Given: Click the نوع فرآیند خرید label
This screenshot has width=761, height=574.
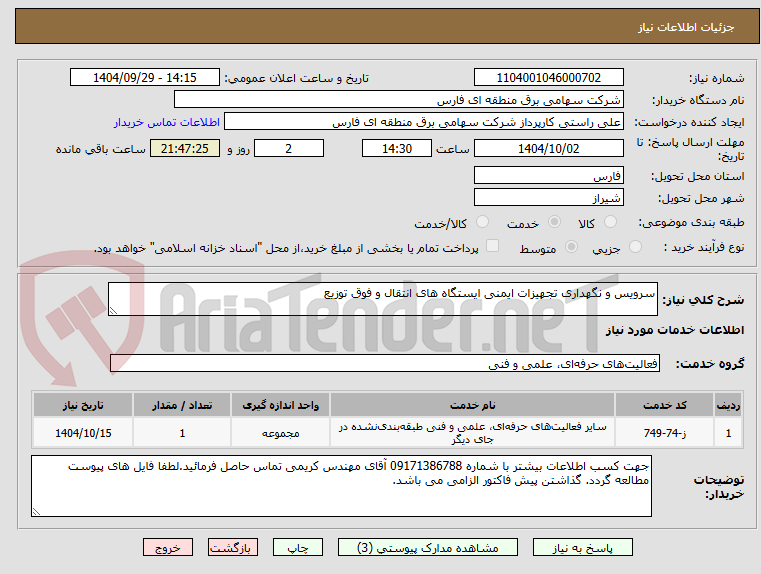Looking at the screenshot, I should click(704, 247).
